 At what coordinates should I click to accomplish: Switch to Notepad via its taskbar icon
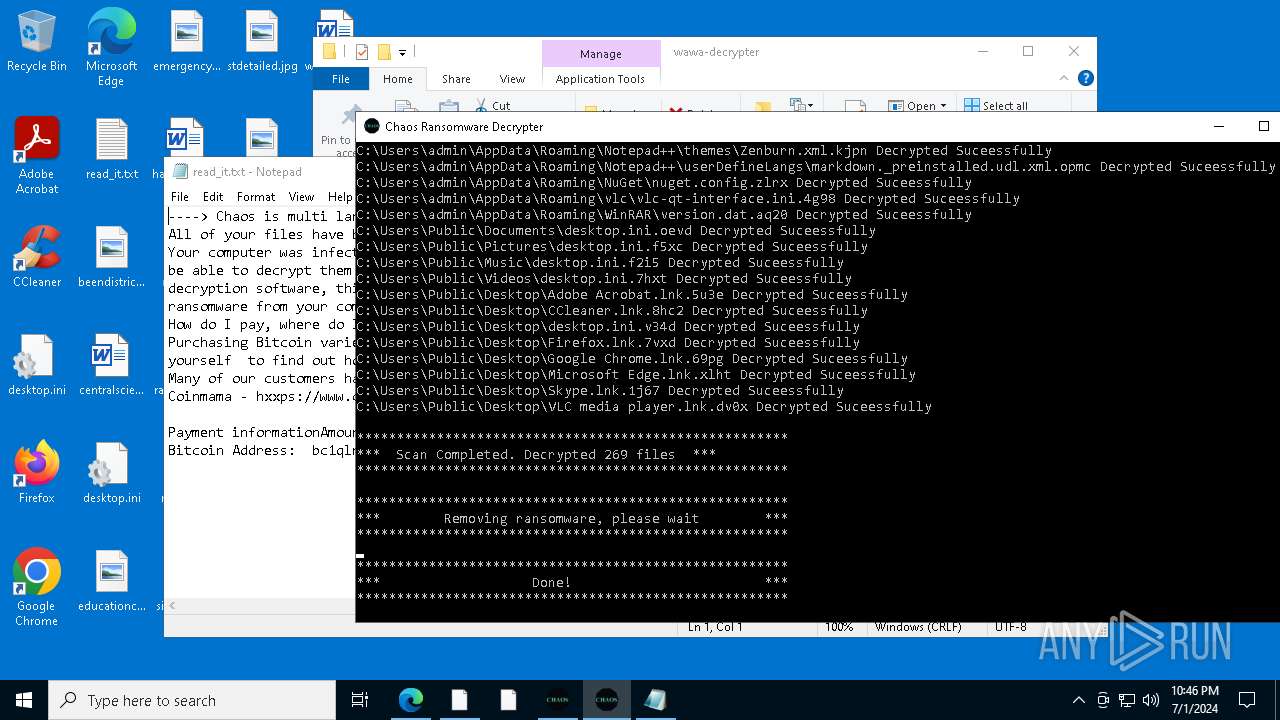[655, 700]
